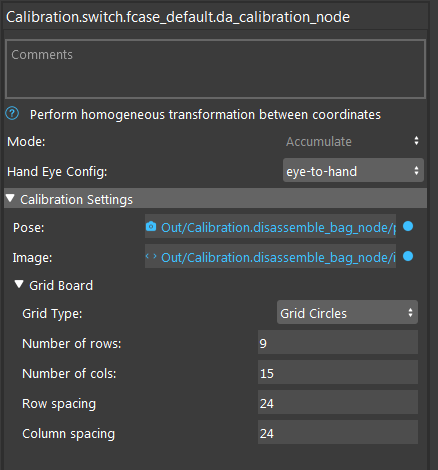Click into the Comments text box
The width and height of the screenshot is (438, 470).
point(215,69)
